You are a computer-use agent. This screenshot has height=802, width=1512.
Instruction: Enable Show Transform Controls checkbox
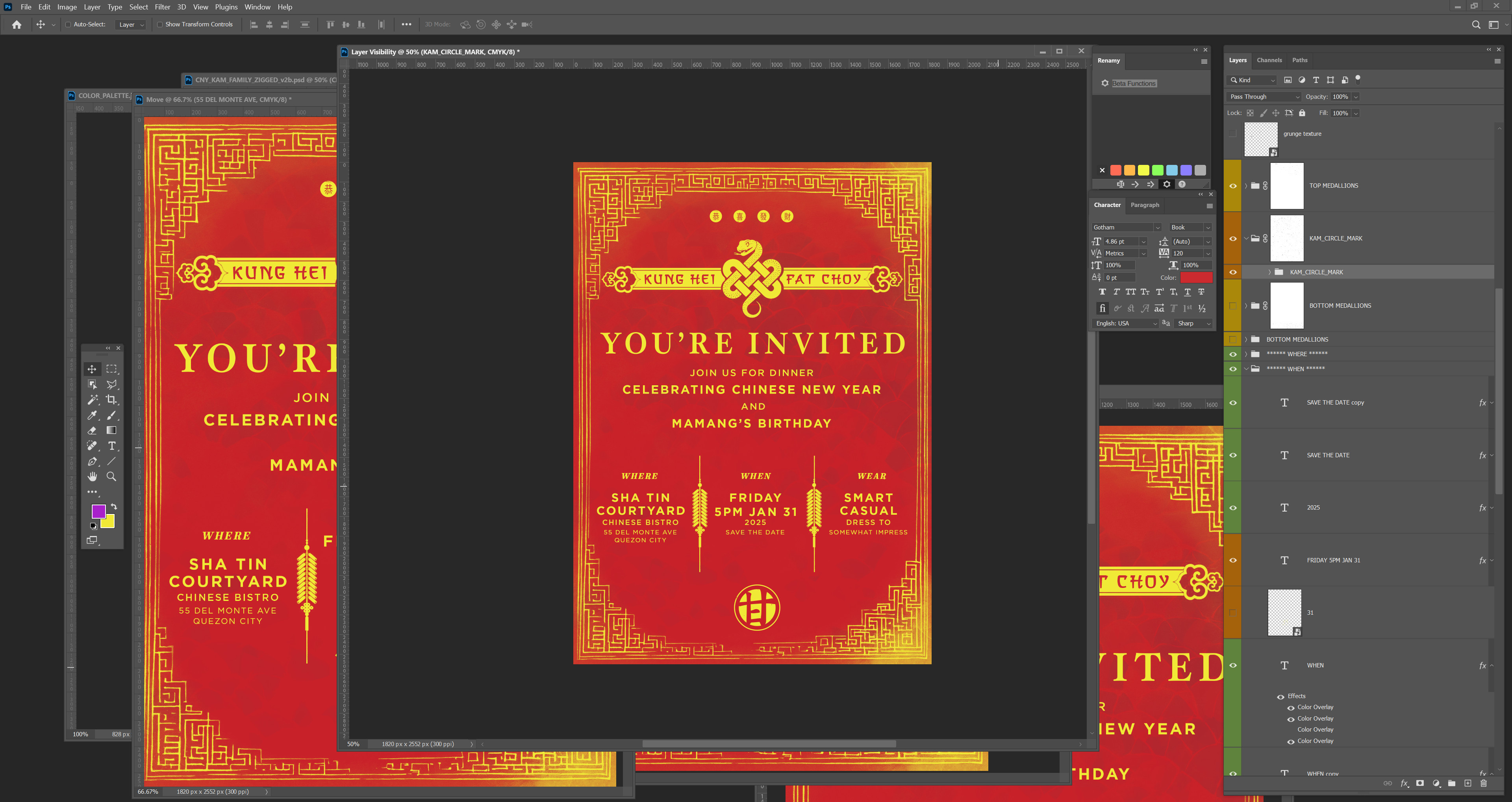[159, 25]
